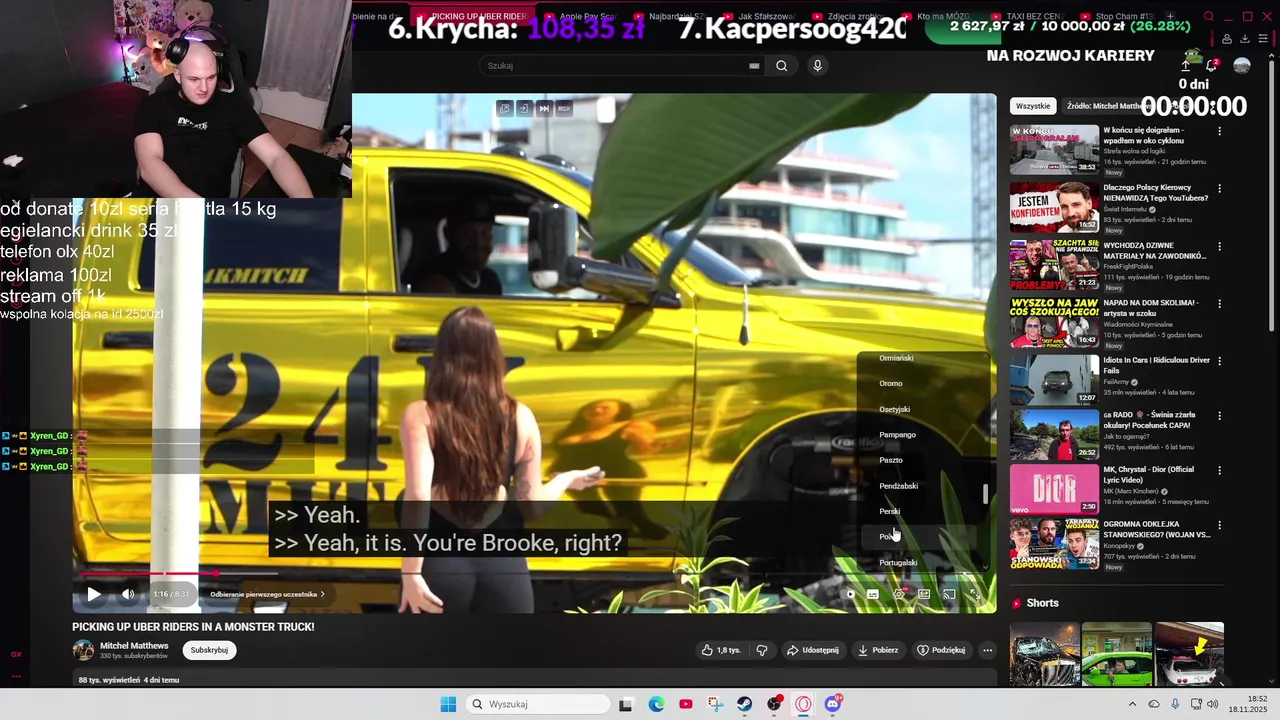This screenshot has width=1280, height=720.
Task: Open options menu for 'Idiots In Cars'
Action: (1219, 361)
